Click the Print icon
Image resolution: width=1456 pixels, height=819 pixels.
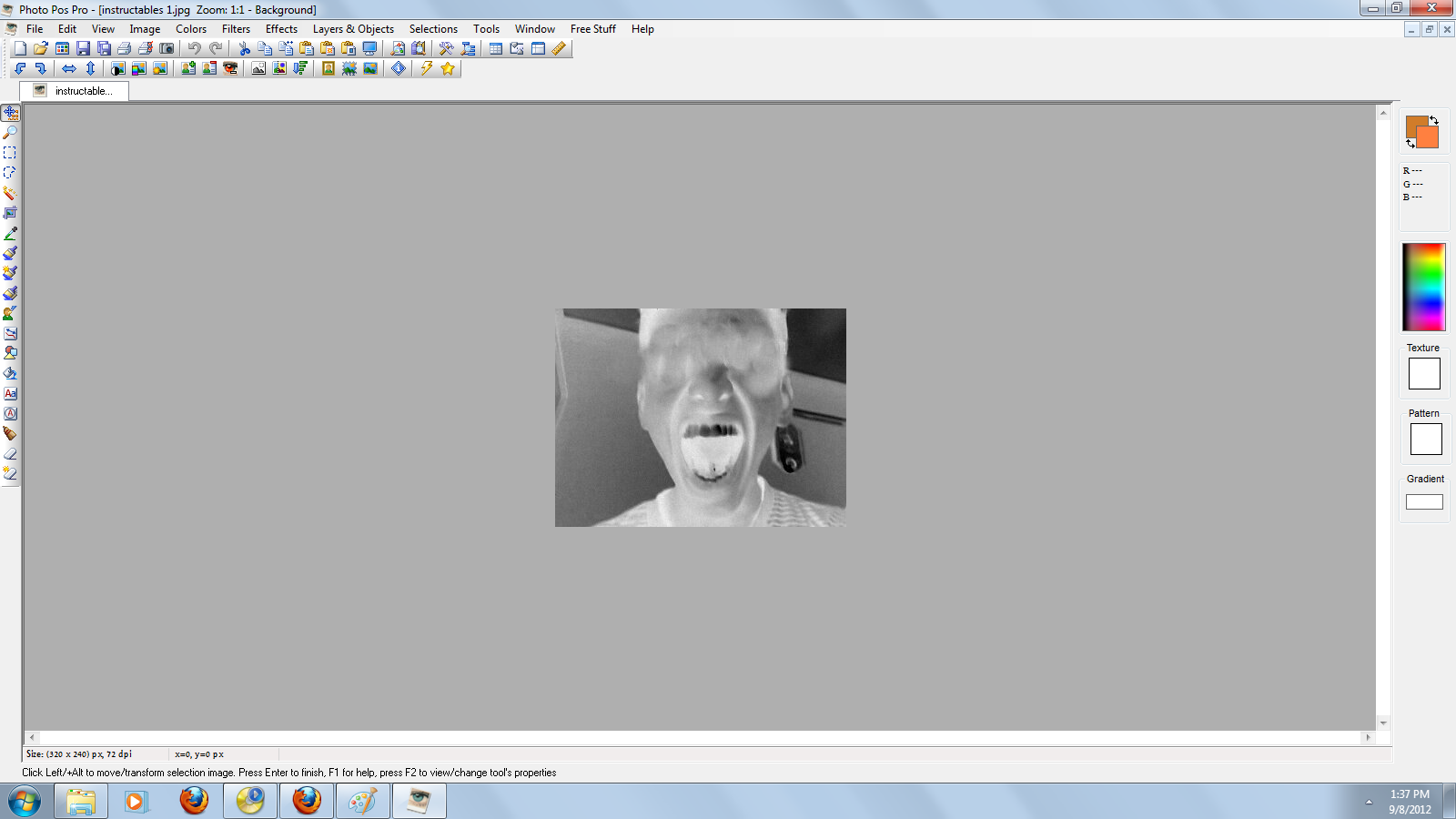pos(125,48)
